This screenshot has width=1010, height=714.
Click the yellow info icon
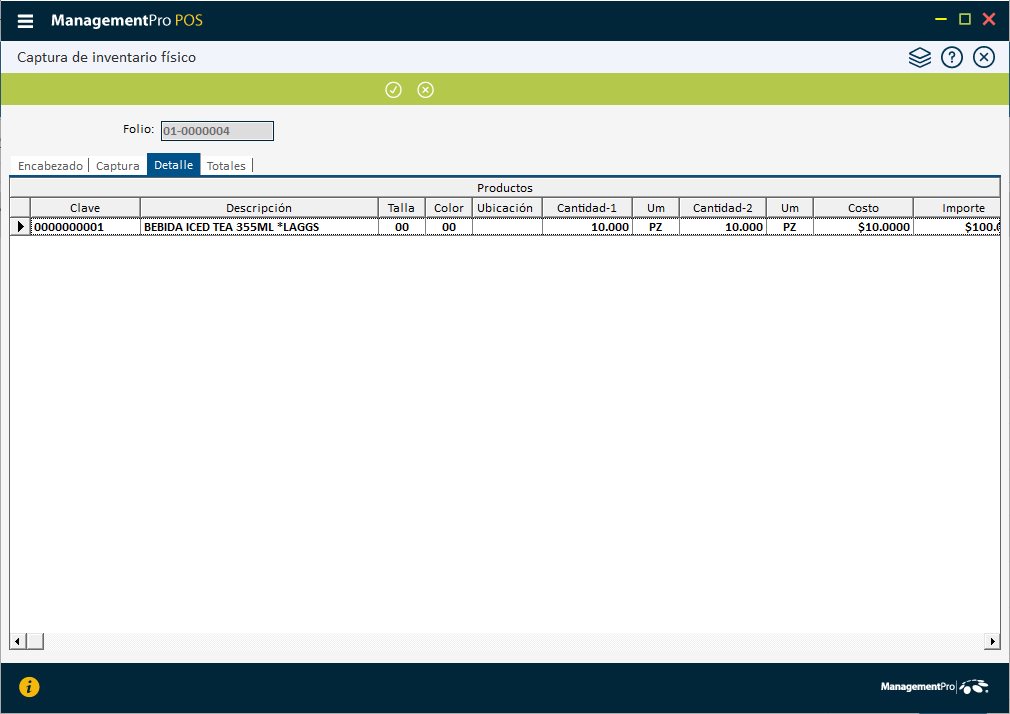[30, 686]
